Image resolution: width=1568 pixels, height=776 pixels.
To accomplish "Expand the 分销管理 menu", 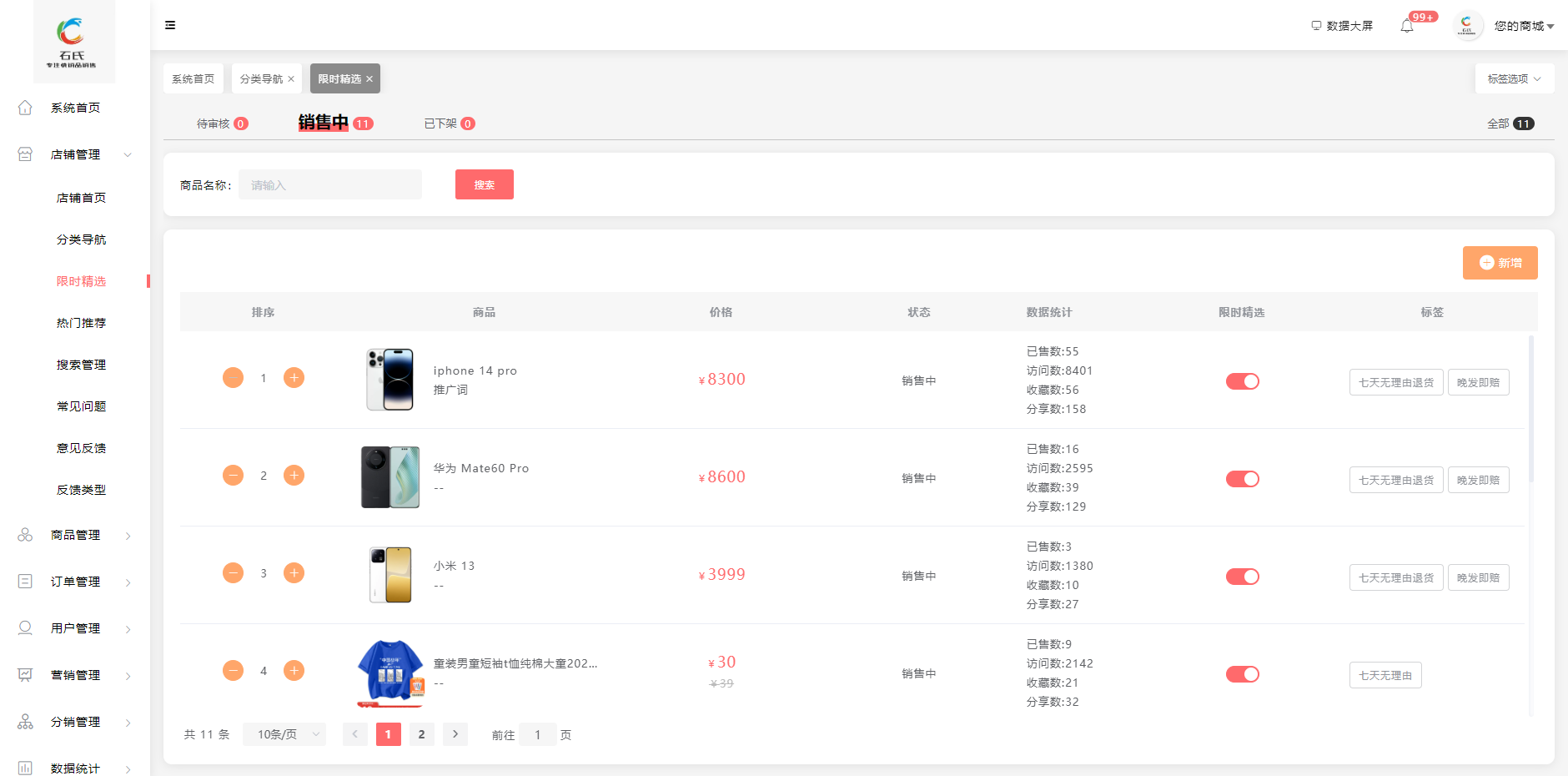I will click(x=75, y=722).
